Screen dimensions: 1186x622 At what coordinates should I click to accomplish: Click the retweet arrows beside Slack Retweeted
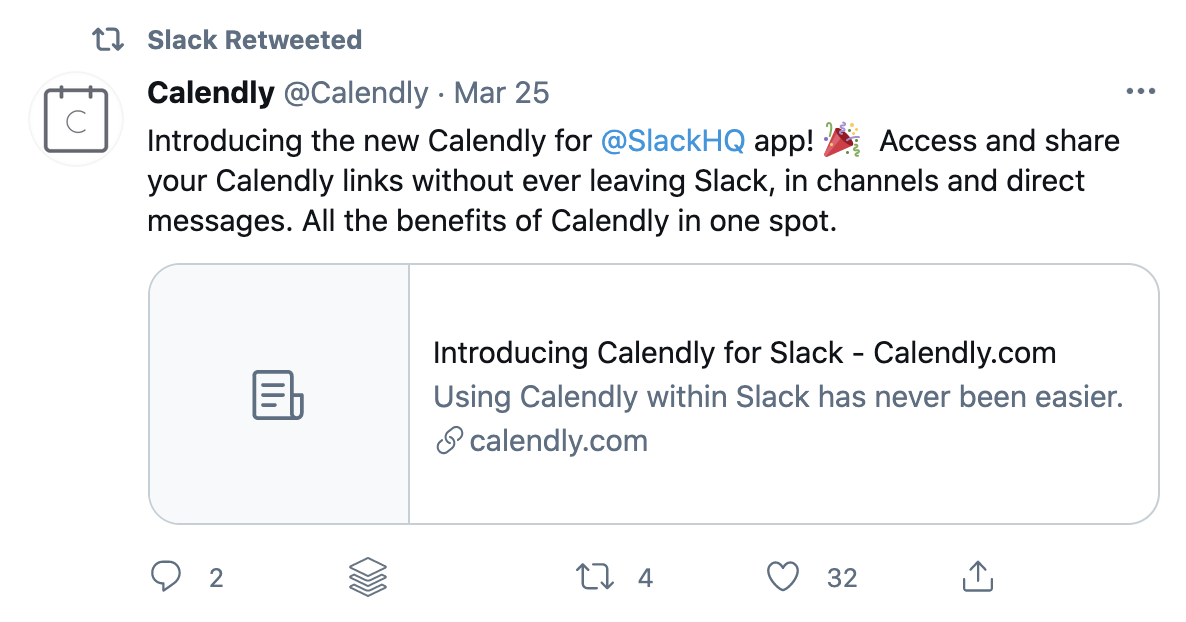click(107, 40)
